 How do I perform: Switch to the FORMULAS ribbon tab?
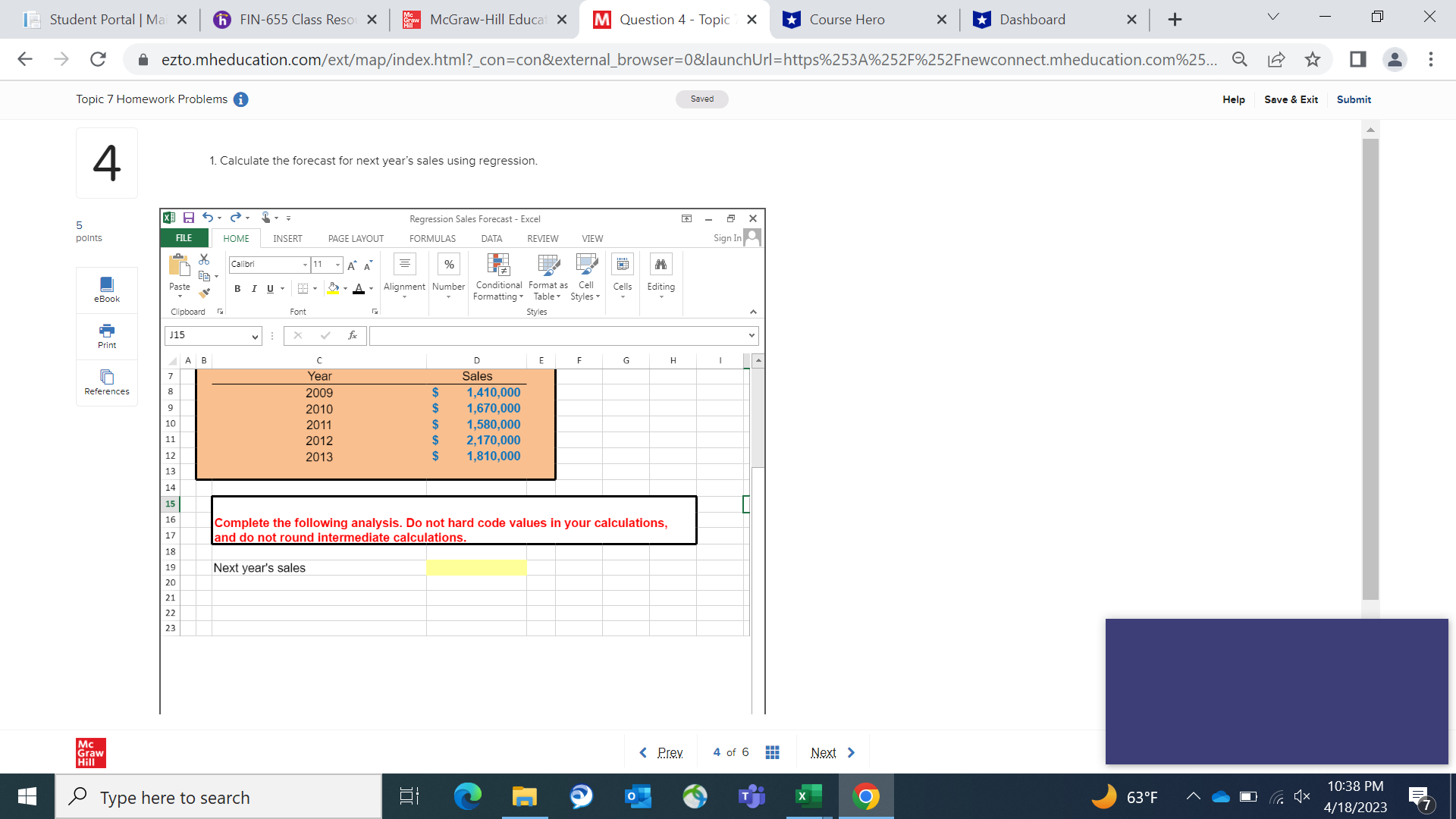[x=432, y=238]
